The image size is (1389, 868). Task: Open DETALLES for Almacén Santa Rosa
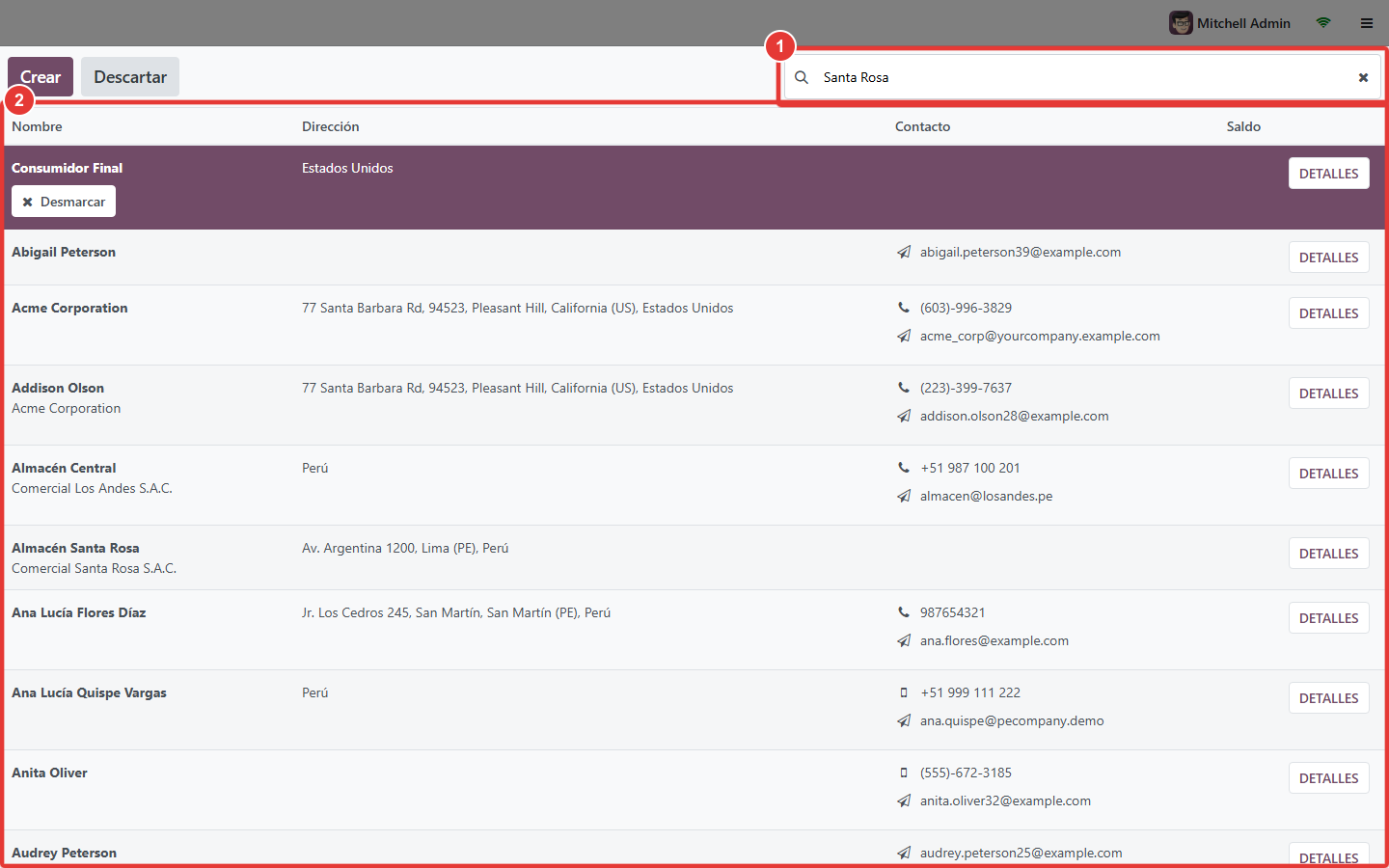[x=1328, y=554]
